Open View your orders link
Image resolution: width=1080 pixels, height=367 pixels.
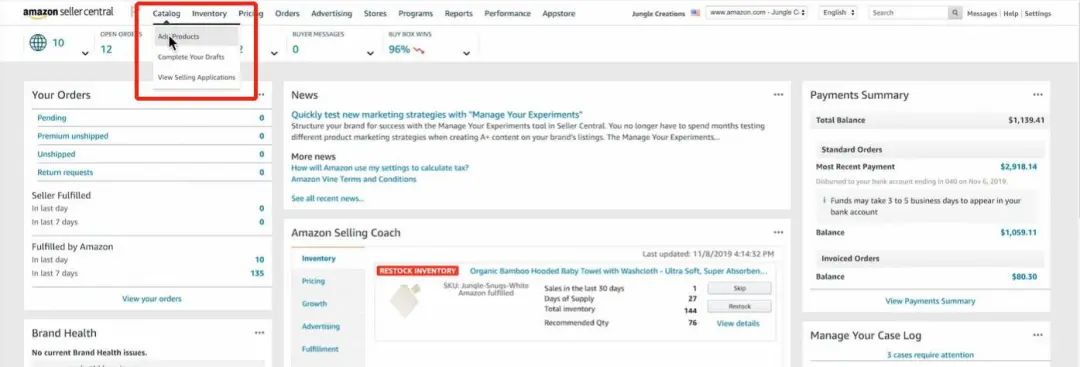(x=152, y=299)
